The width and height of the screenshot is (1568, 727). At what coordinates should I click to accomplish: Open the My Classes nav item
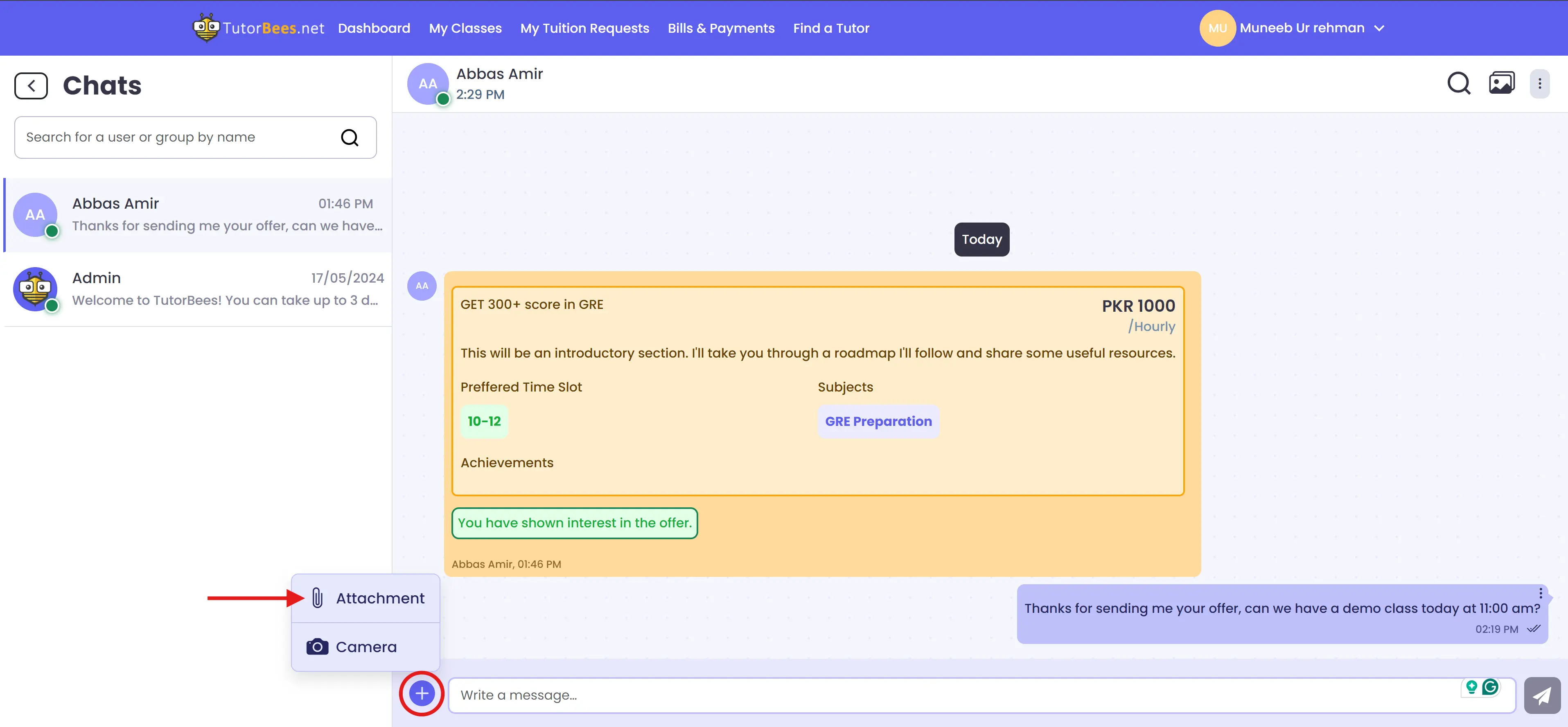[x=465, y=28]
